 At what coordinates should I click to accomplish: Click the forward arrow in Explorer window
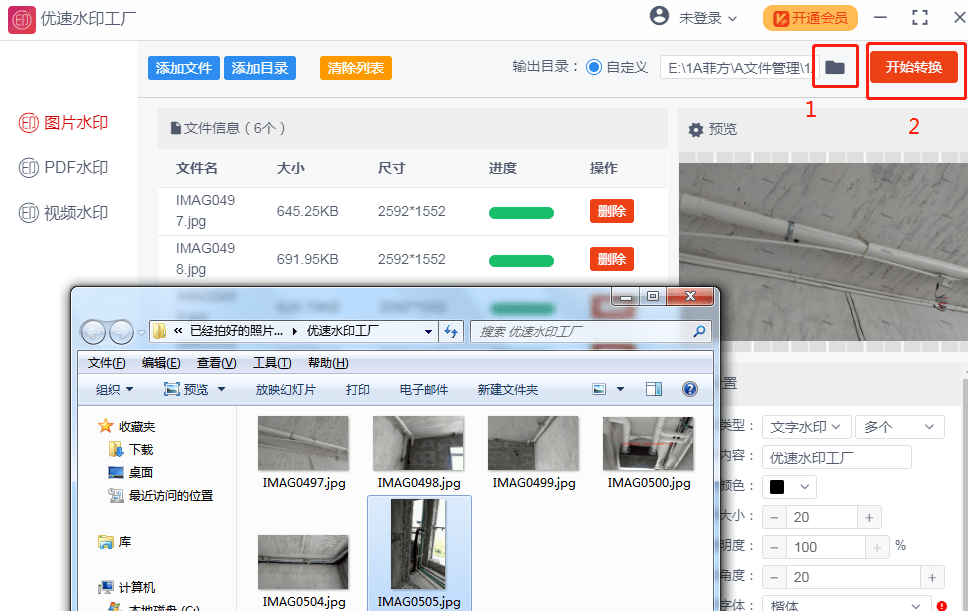pos(121,333)
